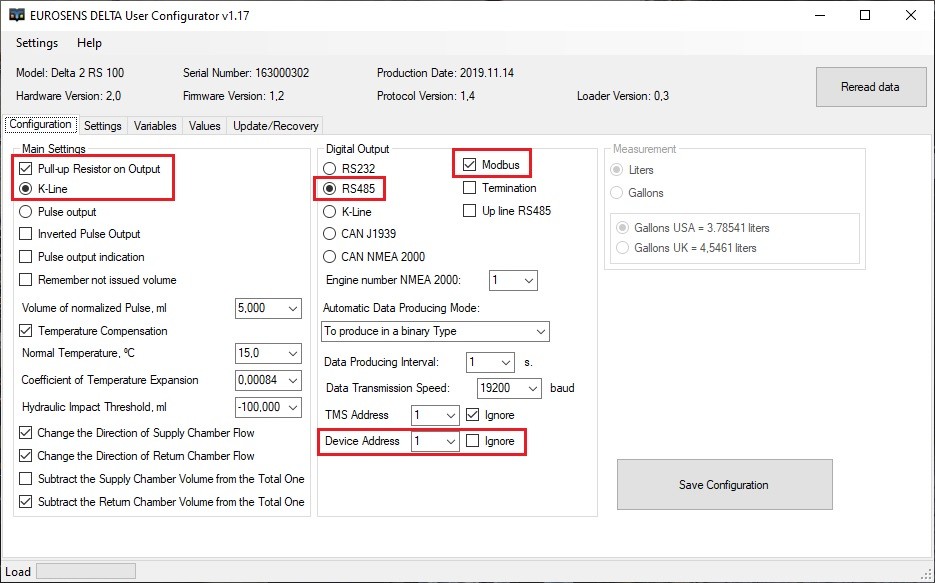
Task: Choose CAN J1939 as digital output
Action: coord(330,234)
